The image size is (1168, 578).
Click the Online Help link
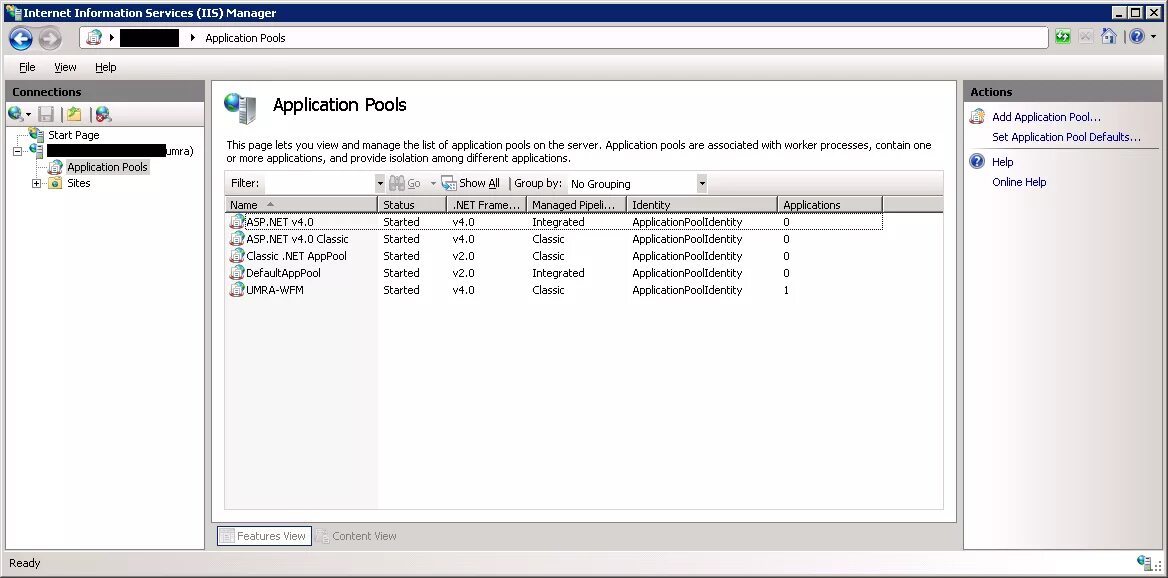(x=1019, y=182)
